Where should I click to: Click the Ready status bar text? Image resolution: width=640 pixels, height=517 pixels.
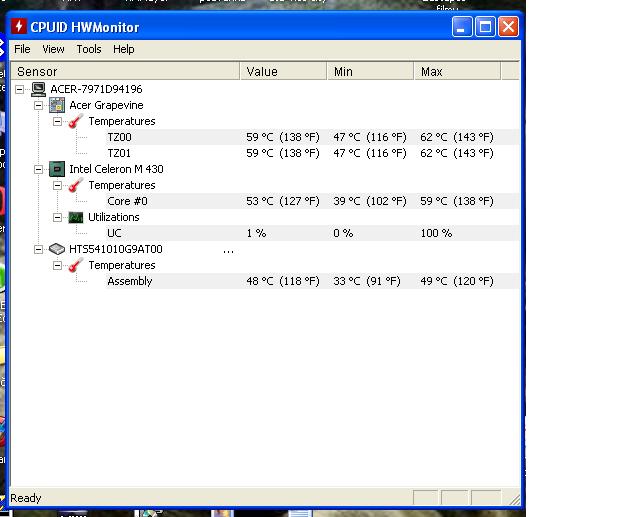click(26, 498)
